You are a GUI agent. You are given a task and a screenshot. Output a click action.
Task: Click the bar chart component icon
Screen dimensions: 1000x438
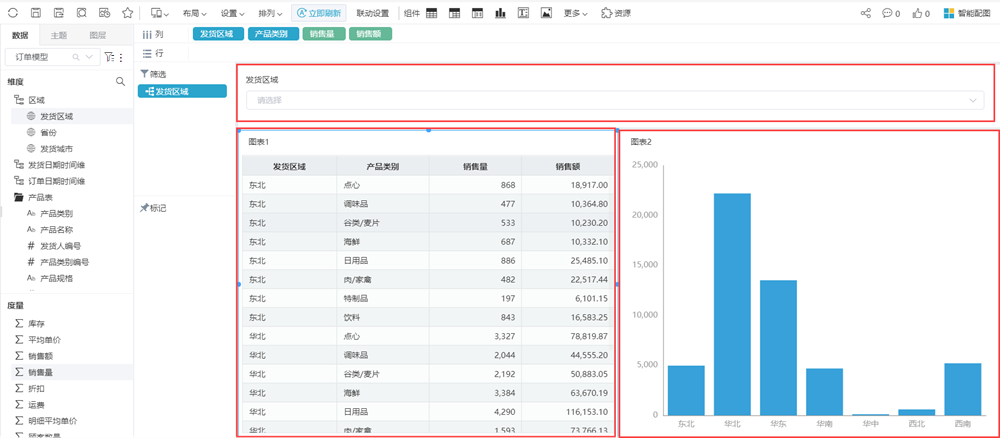(x=501, y=13)
